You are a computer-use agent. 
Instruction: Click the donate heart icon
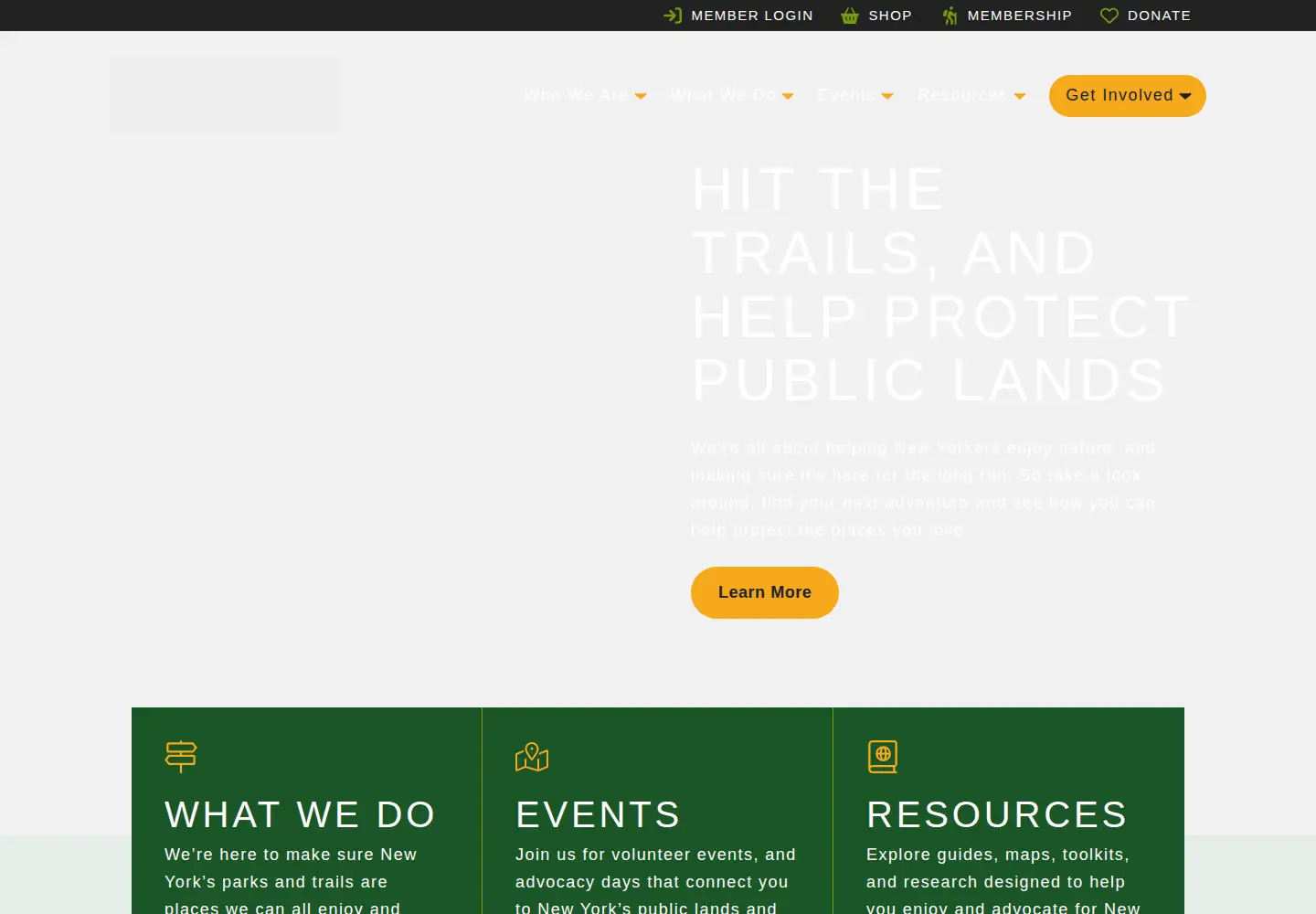[1109, 16]
